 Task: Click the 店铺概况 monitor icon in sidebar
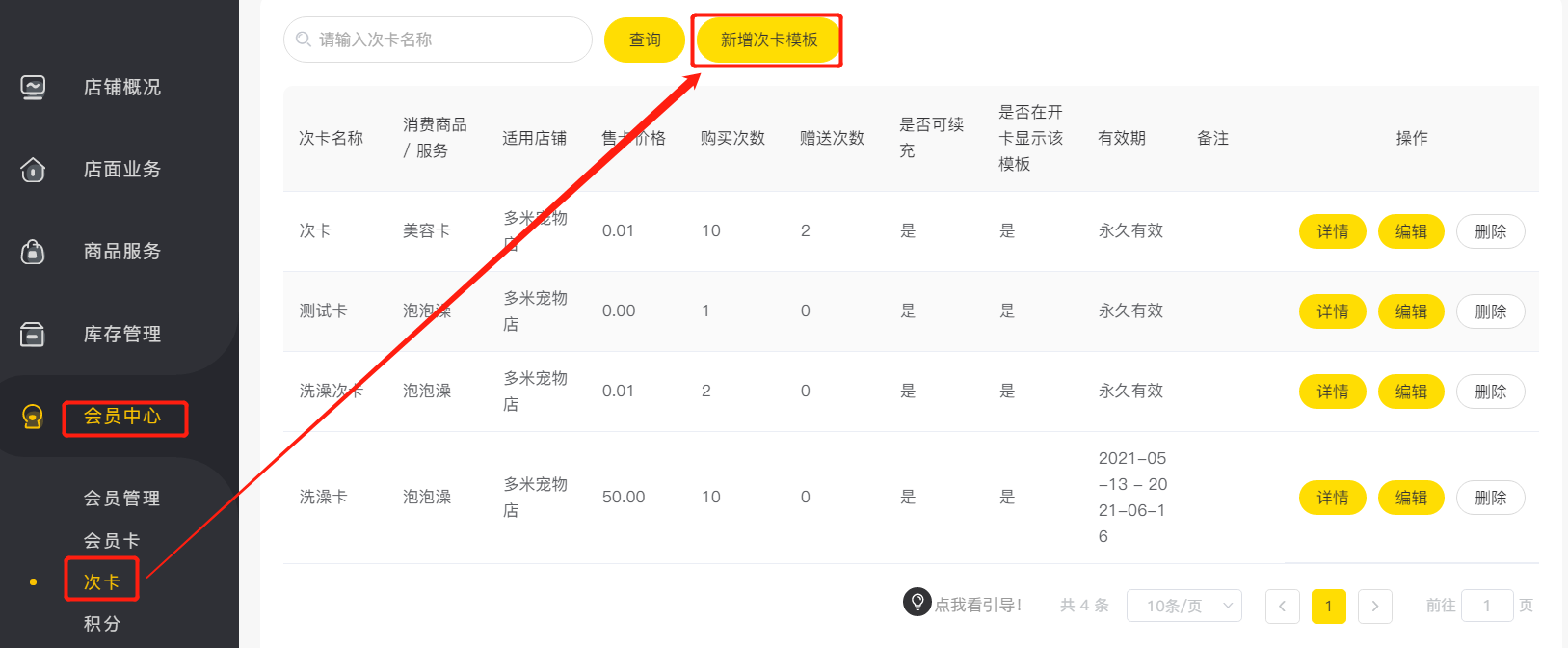click(x=33, y=88)
